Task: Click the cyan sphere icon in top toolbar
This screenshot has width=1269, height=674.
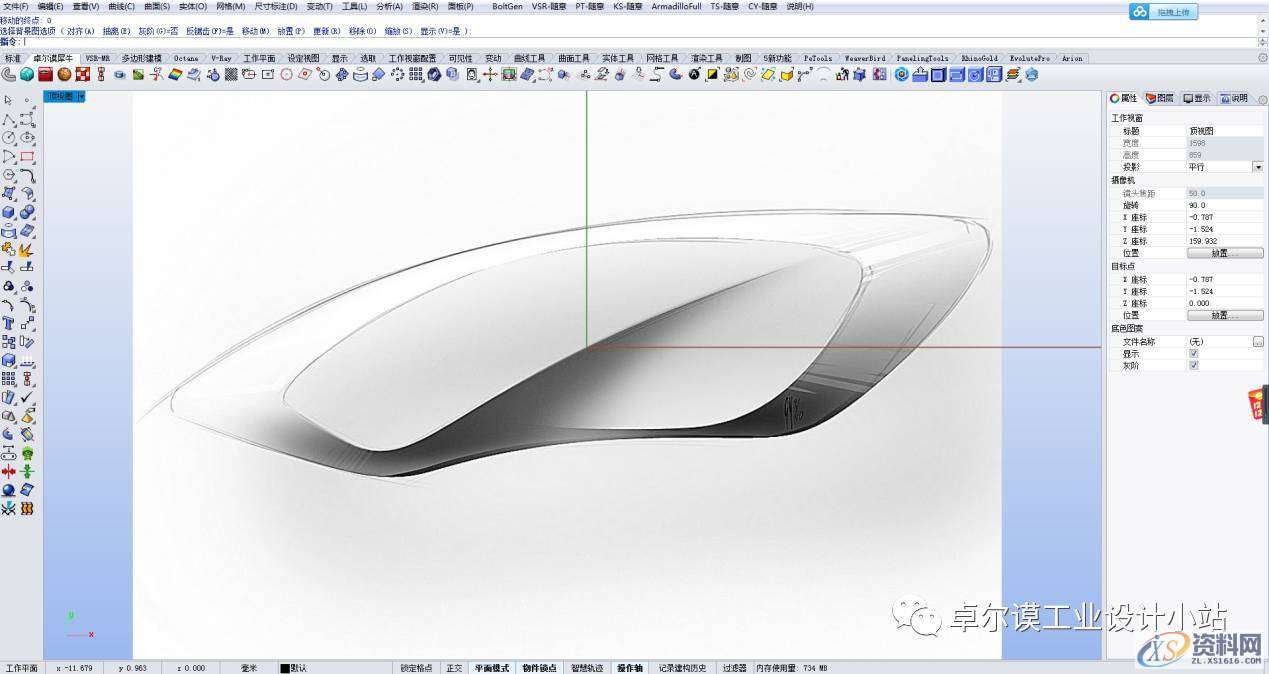Action: 27,74
